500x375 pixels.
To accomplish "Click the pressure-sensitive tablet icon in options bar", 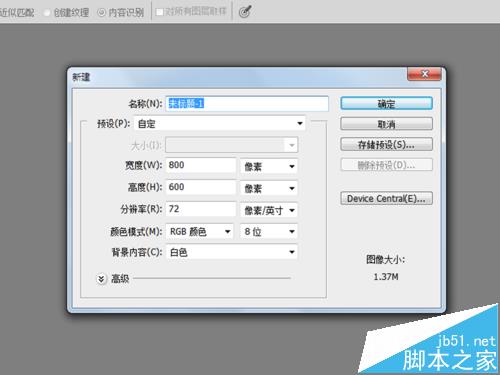I will coord(245,12).
